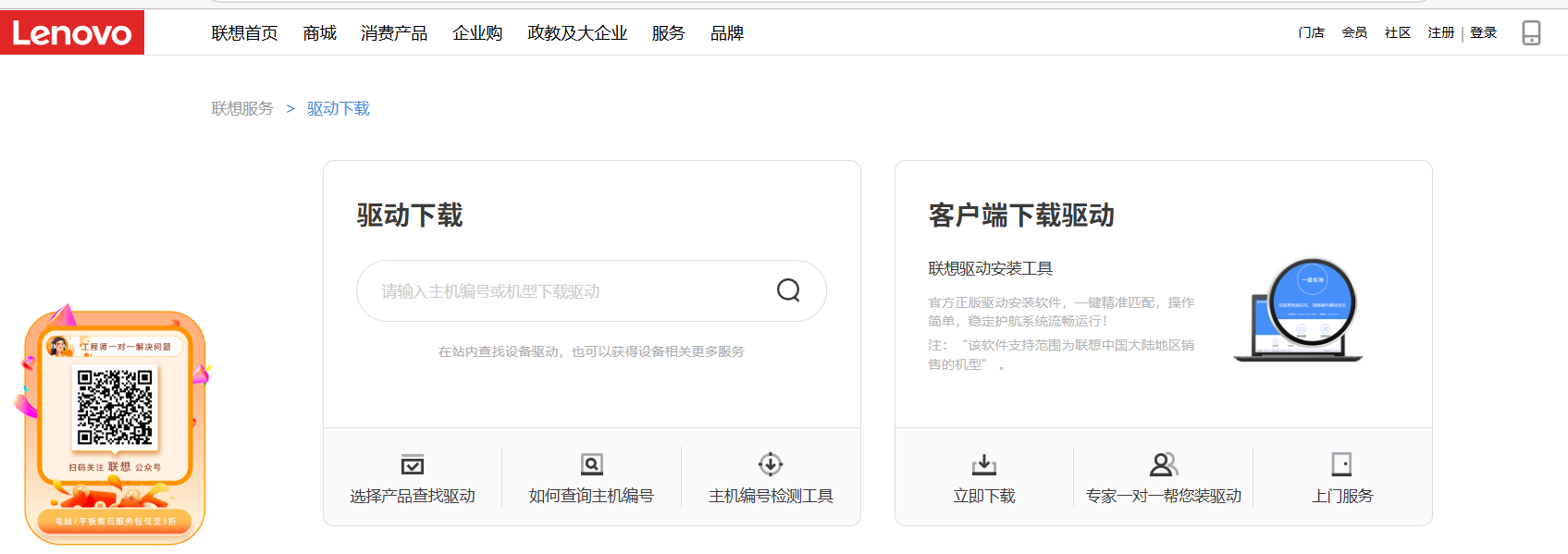Go to 门店 link

[x=1311, y=32]
